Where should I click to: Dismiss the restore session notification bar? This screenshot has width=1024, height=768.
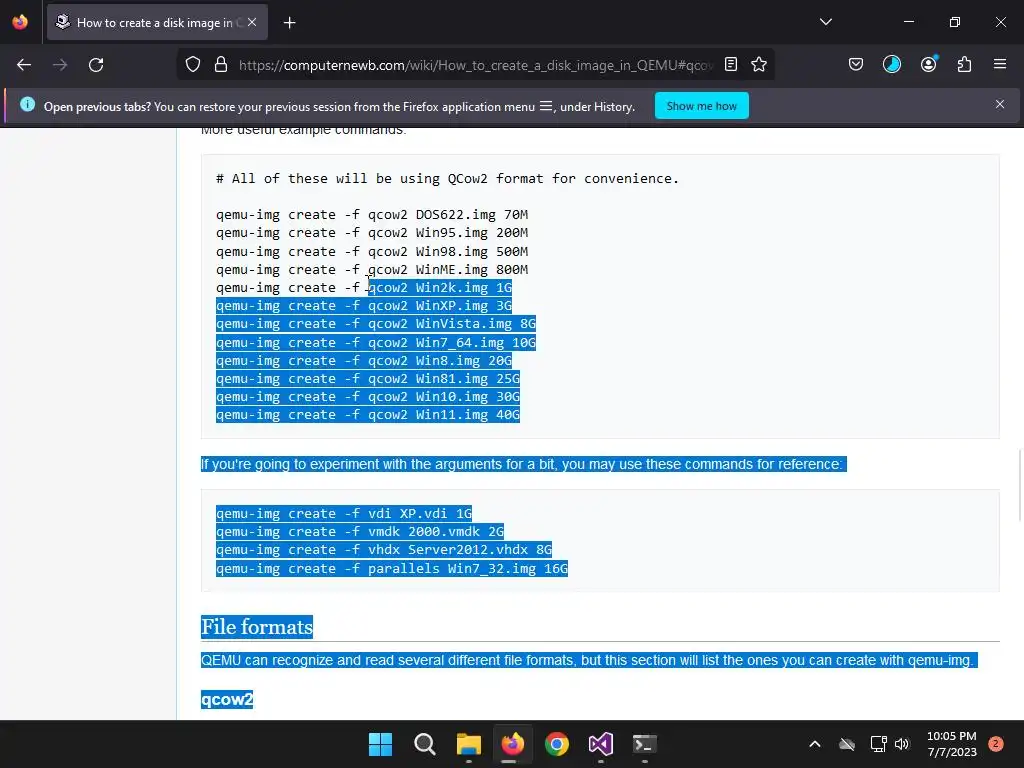pos(1000,104)
